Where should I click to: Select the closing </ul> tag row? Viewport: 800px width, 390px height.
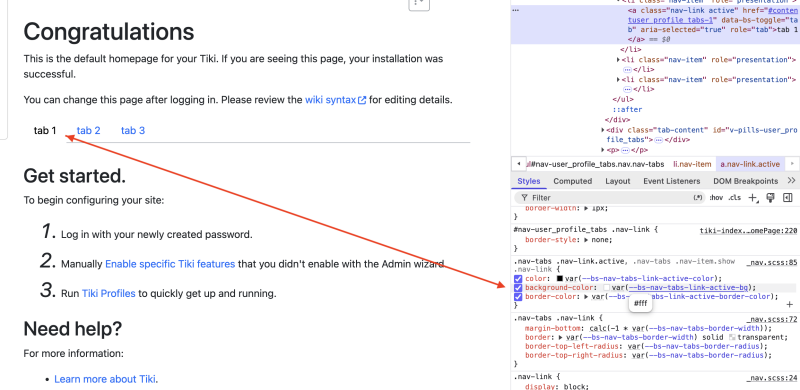[x=622, y=100]
